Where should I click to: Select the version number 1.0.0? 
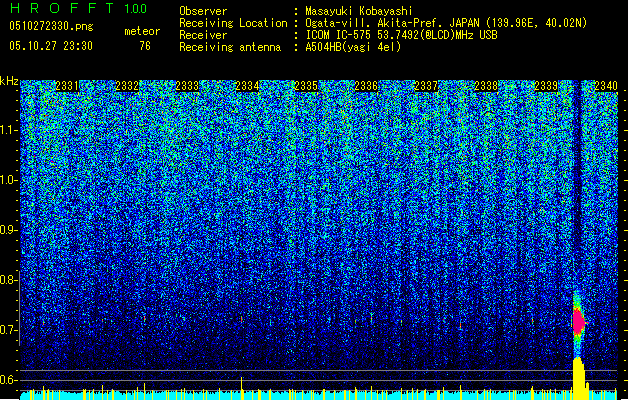135,9
